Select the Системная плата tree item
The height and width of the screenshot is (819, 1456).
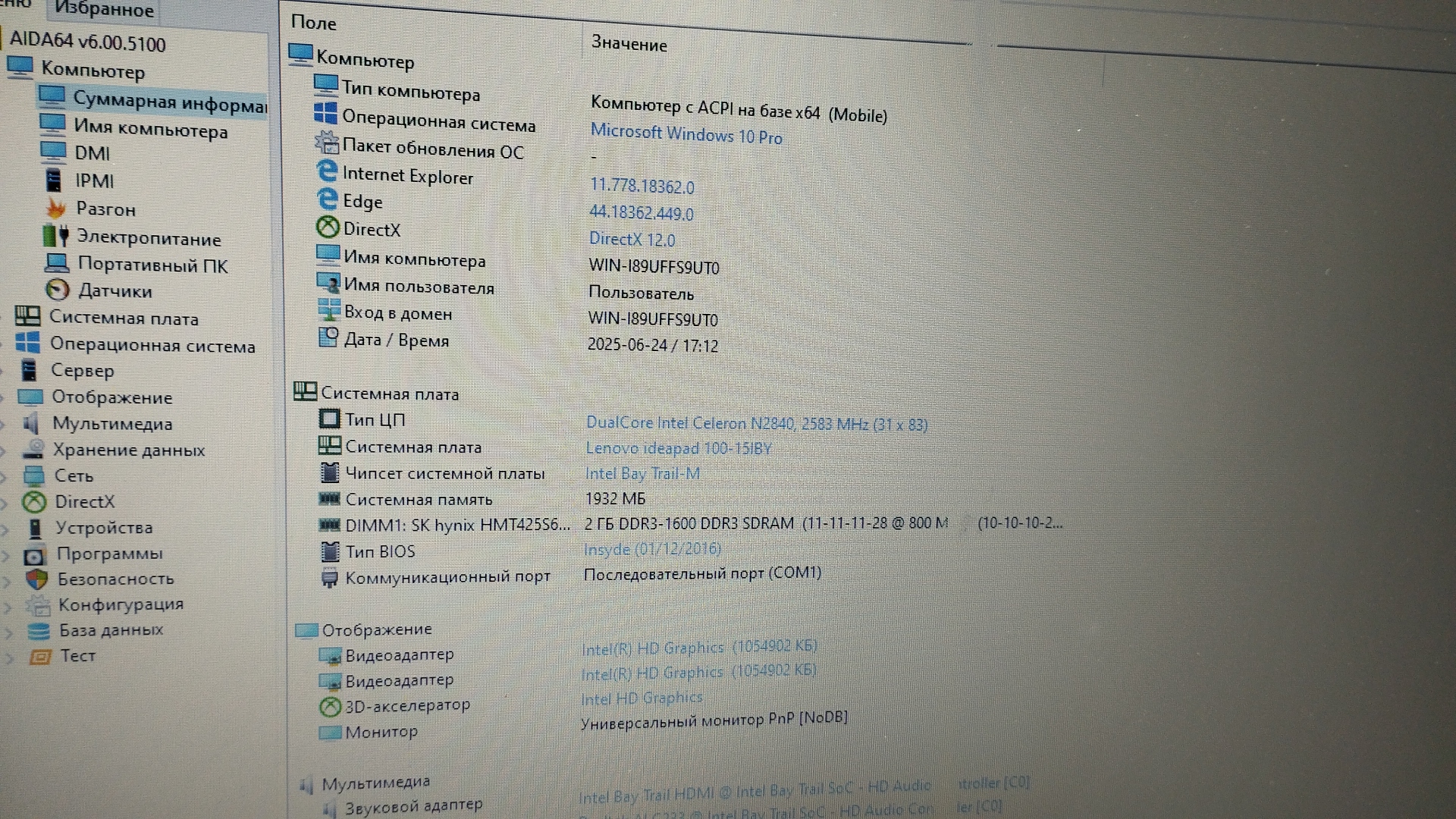coord(124,318)
